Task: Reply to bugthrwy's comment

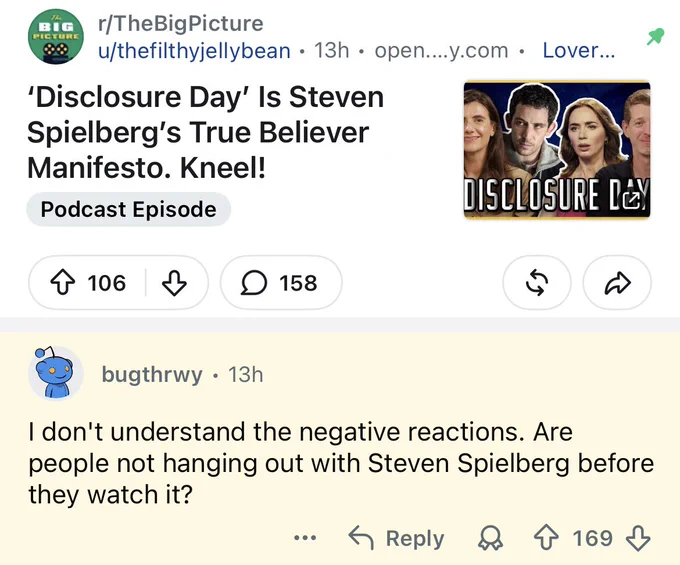Action: click(x=396, y=538)
